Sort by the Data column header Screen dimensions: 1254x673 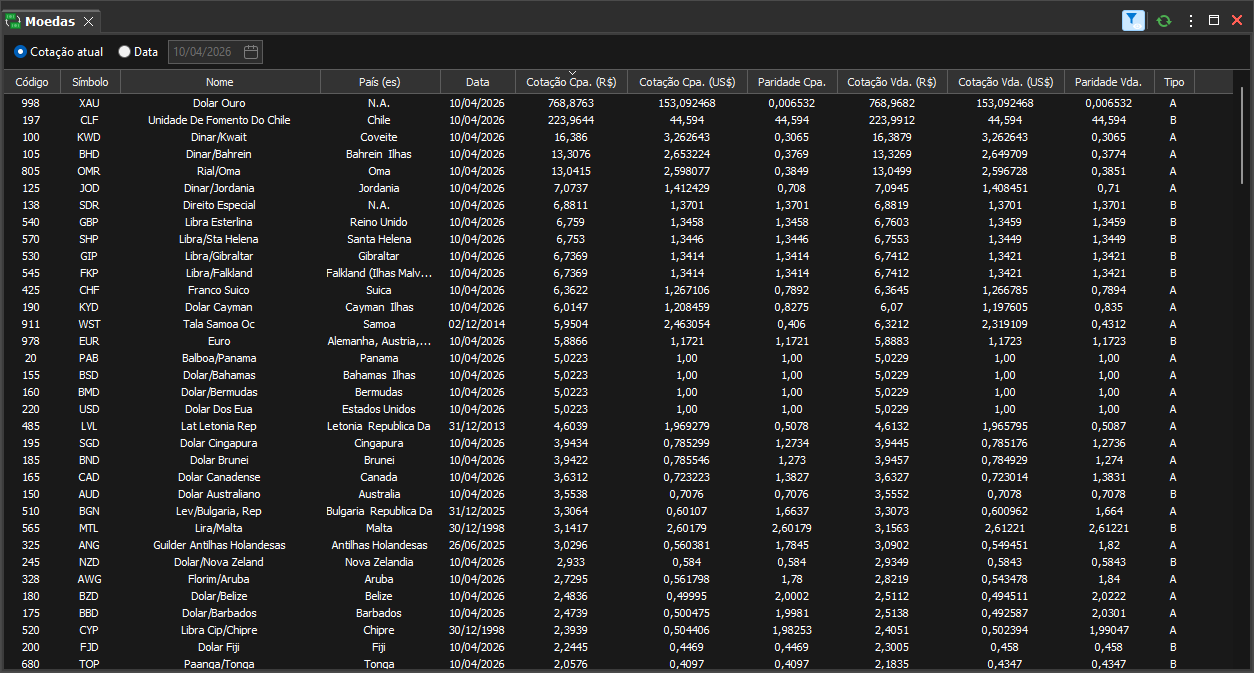478,82
